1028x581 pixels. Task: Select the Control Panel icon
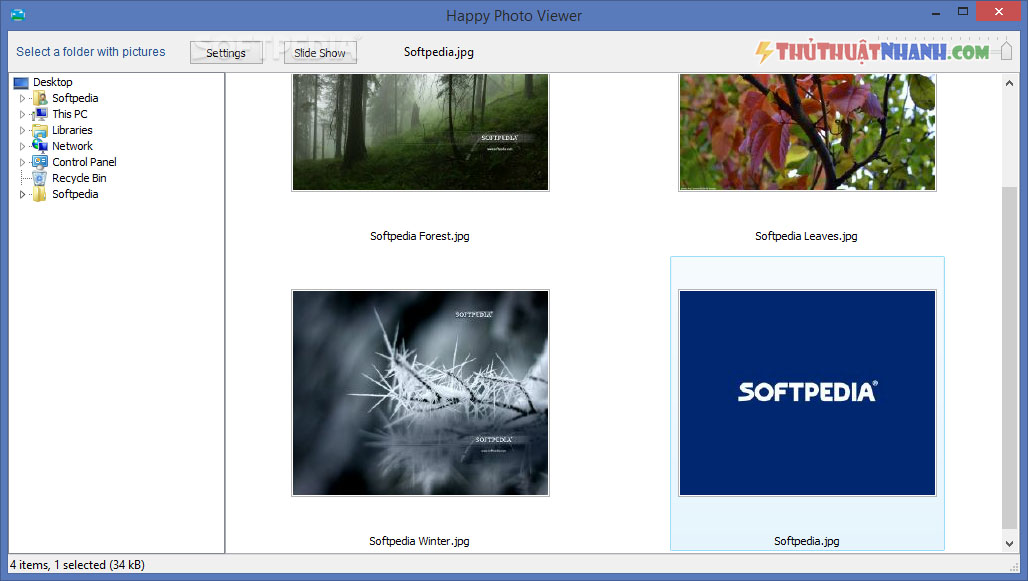click(x=40, y=162)
